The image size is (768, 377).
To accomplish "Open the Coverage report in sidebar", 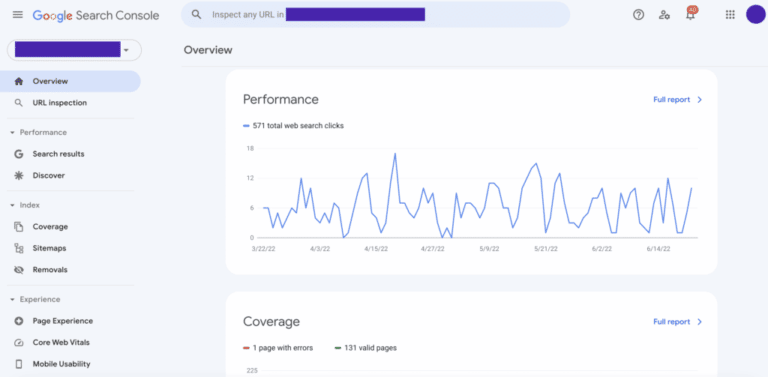I will (x=70, y=227).
